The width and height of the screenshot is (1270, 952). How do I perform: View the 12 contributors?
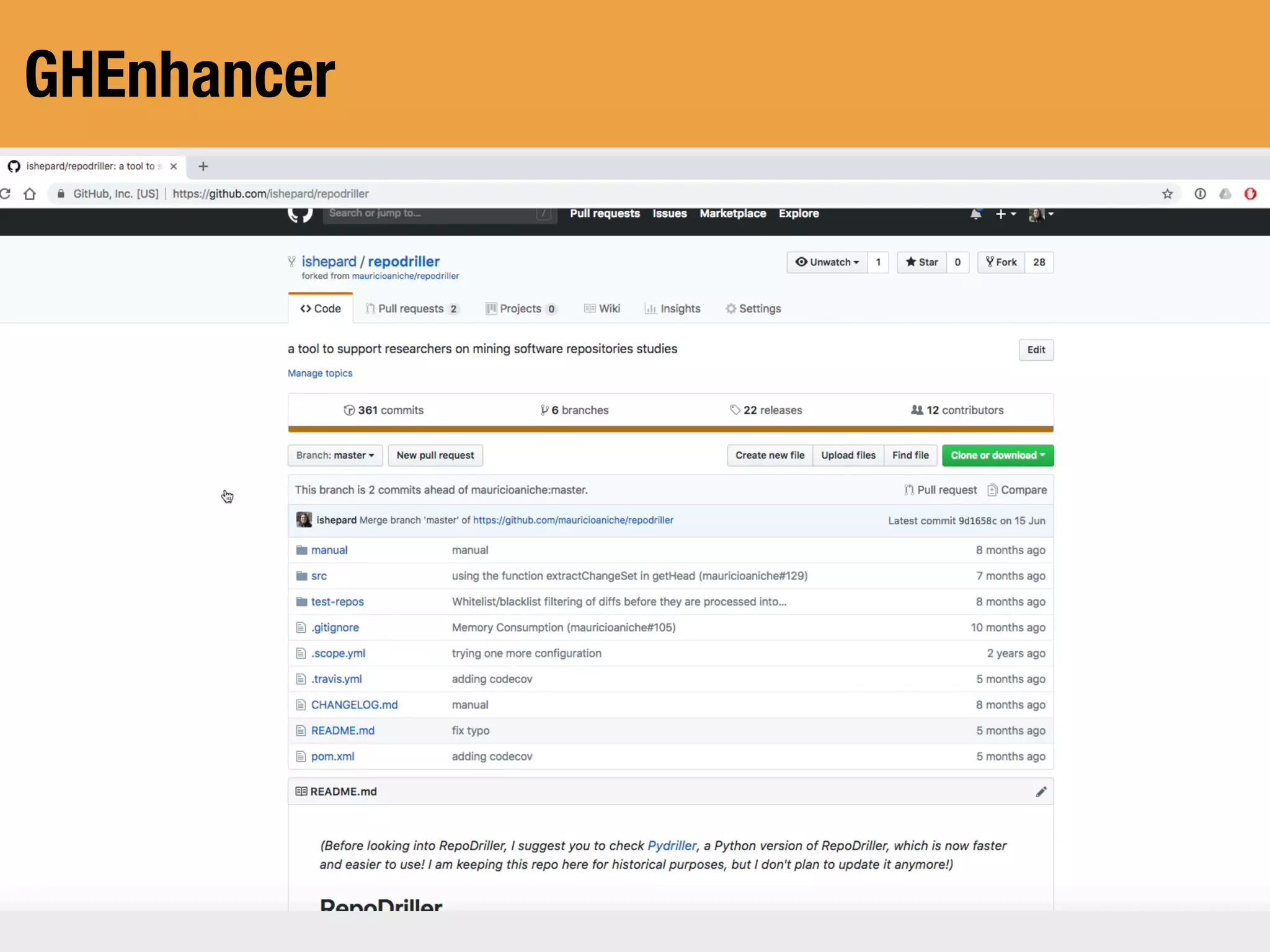tap(957, 410)
